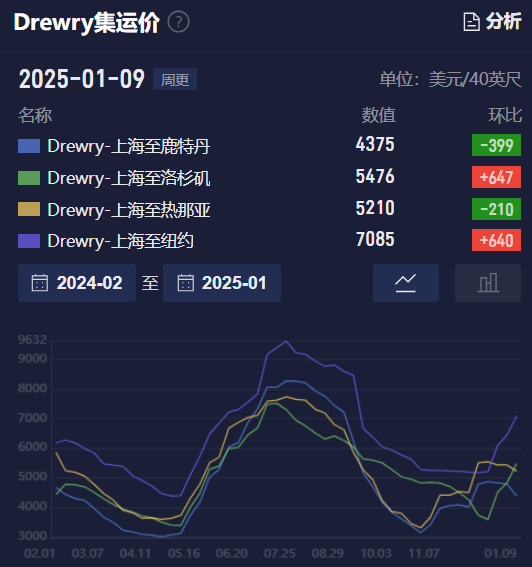Open start date picker 2024-02
The height and width of the screenshot is (567, 532).
[x=77, y=283]
